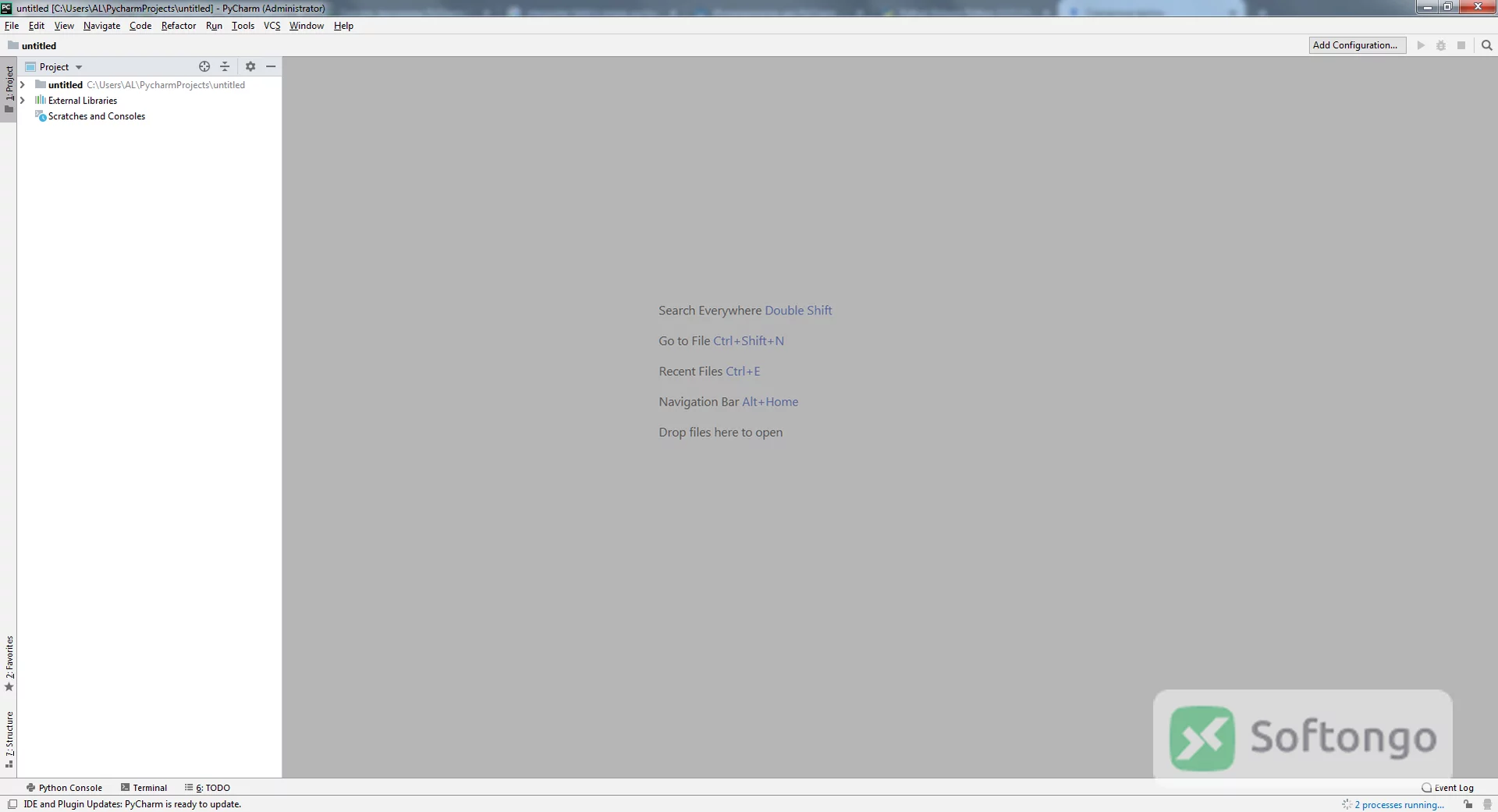Open Search Everywhere magnifier icon
The width and height of the screenshot is (1498, 812).
1486,45
